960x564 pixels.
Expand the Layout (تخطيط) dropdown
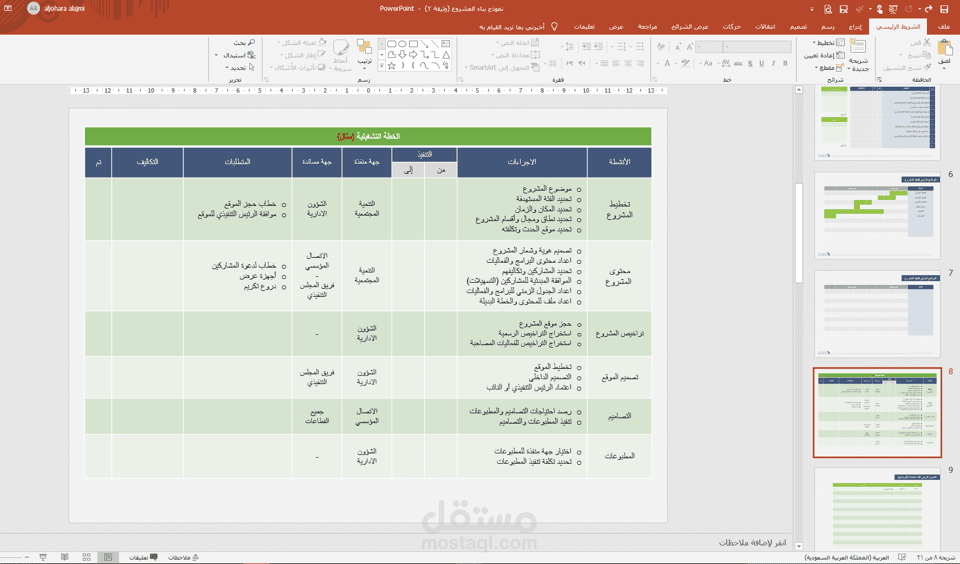pyautogui.click(x=829, y=43)
